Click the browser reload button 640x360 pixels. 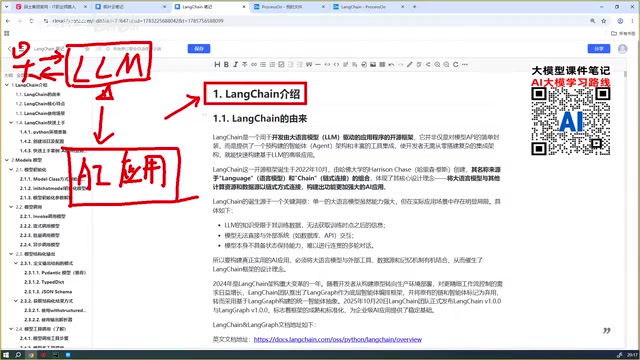(x=31, y=21)
